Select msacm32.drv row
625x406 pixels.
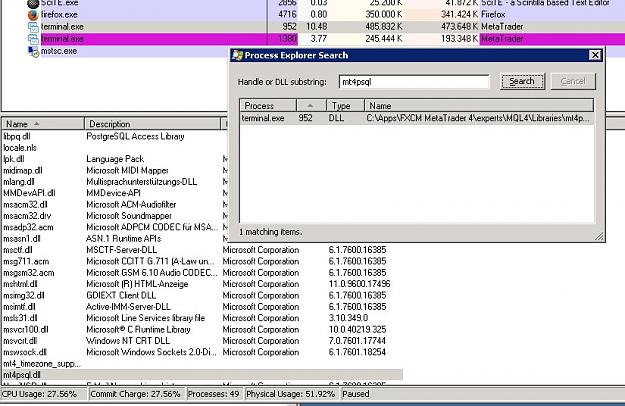(27, 216)
